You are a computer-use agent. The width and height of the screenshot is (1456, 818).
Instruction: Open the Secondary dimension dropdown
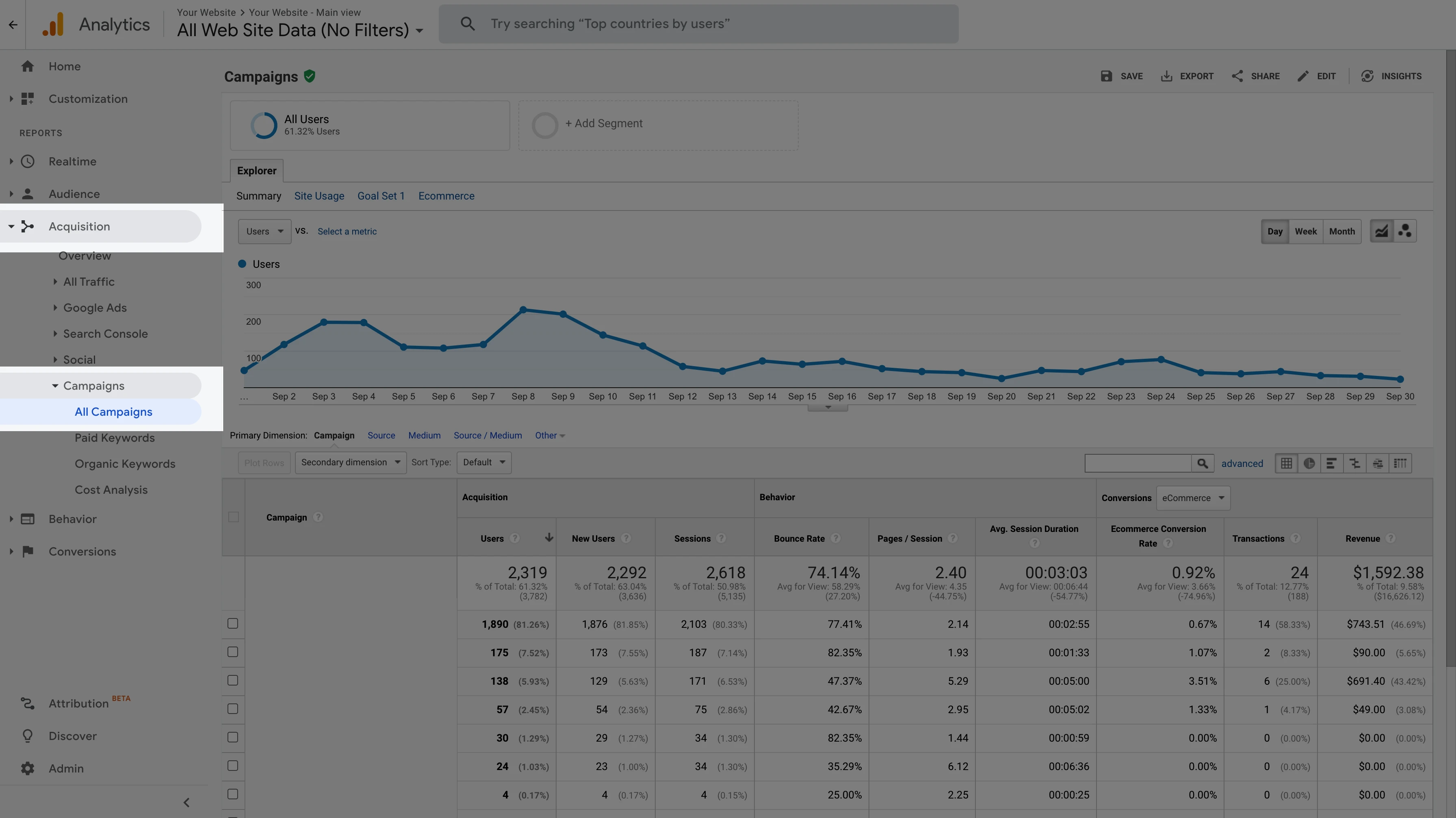click(x=351, y=462)
